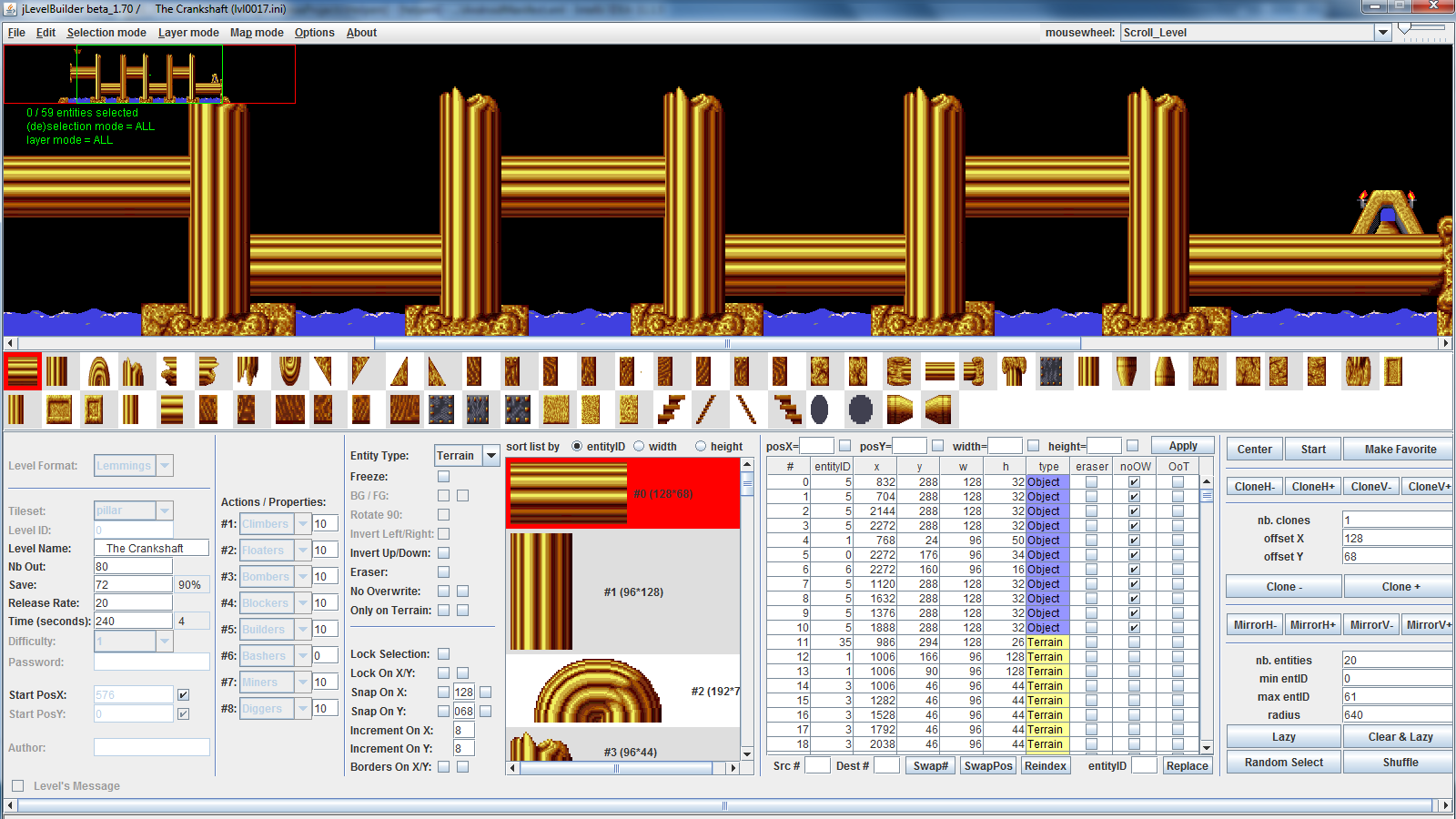1456x819 pixels.
Task: Select the left-pointing wooden arrow tile
Action: (938, 409)
